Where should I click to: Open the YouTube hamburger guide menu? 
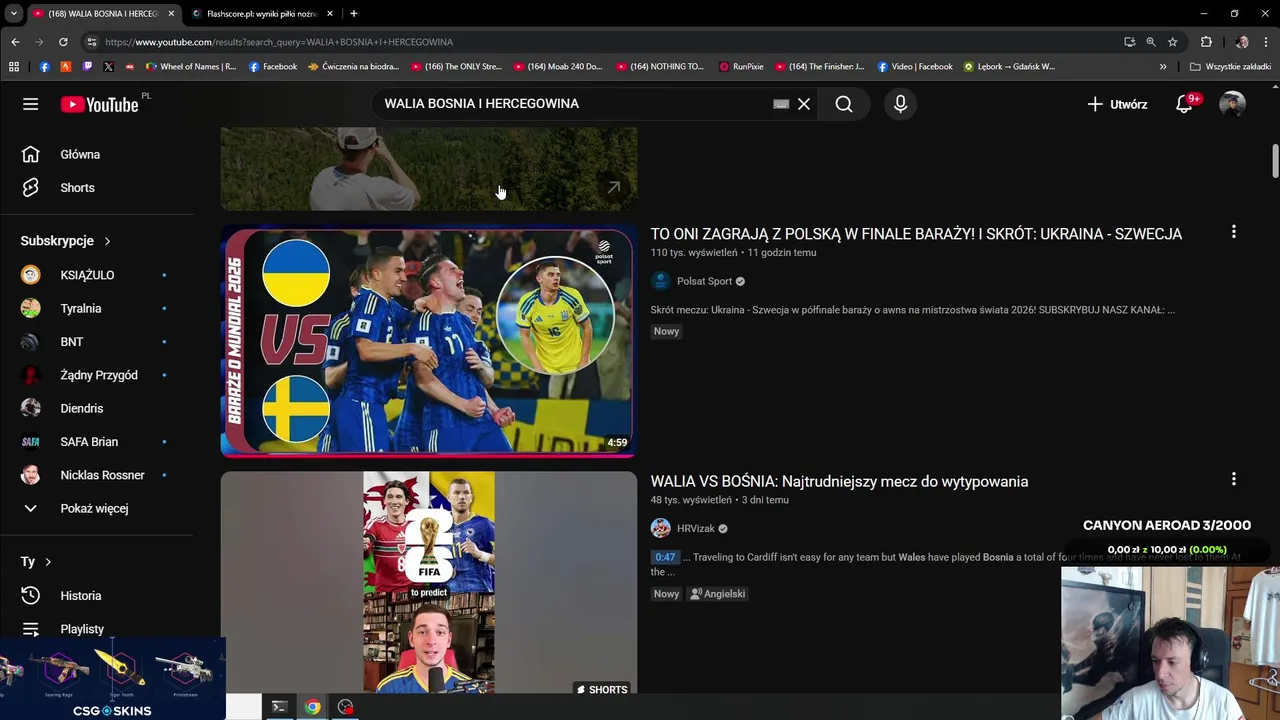(x=31, y=104)
